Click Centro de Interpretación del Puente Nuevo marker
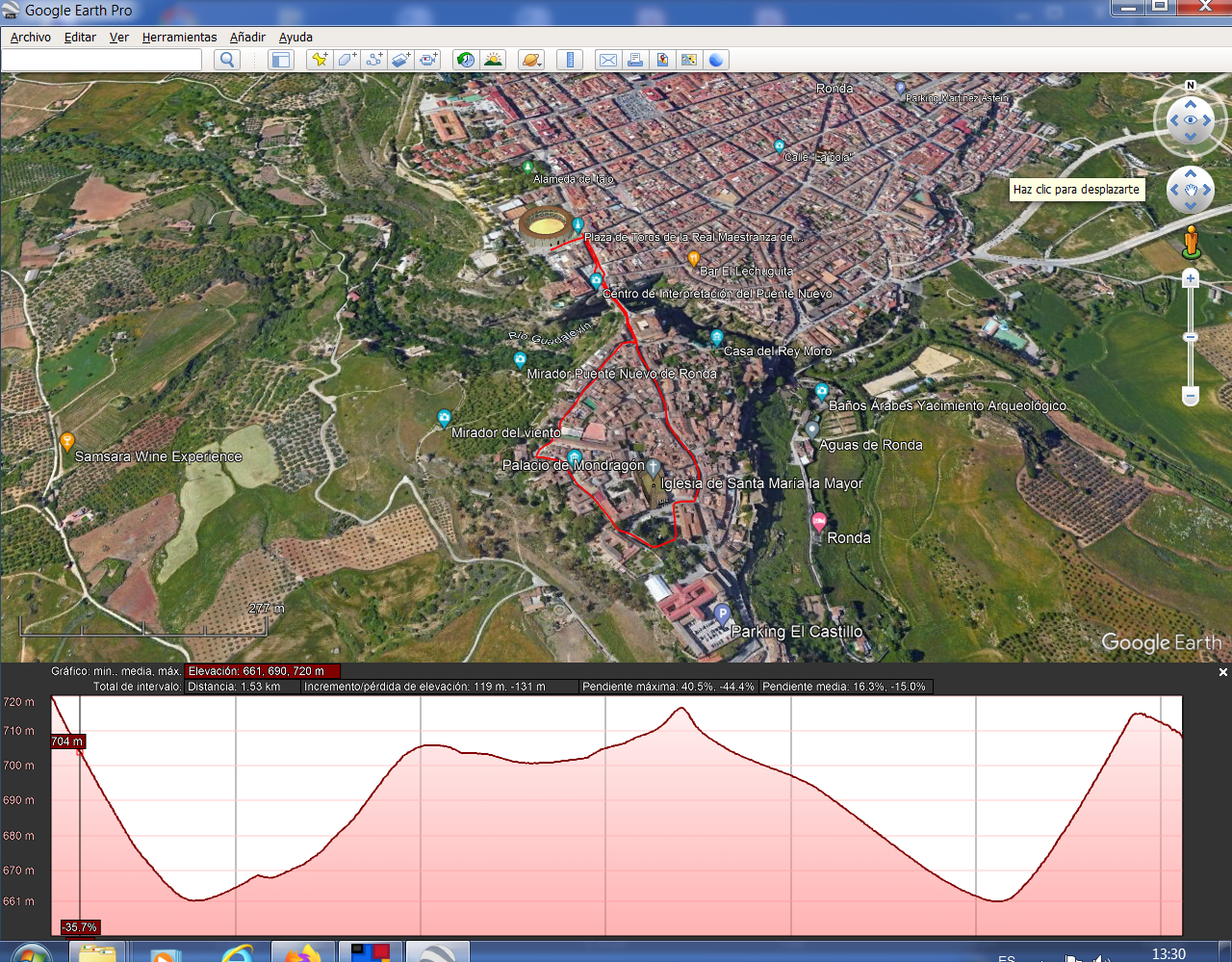Screen dimensions: 1232x962 coord(596,280)
